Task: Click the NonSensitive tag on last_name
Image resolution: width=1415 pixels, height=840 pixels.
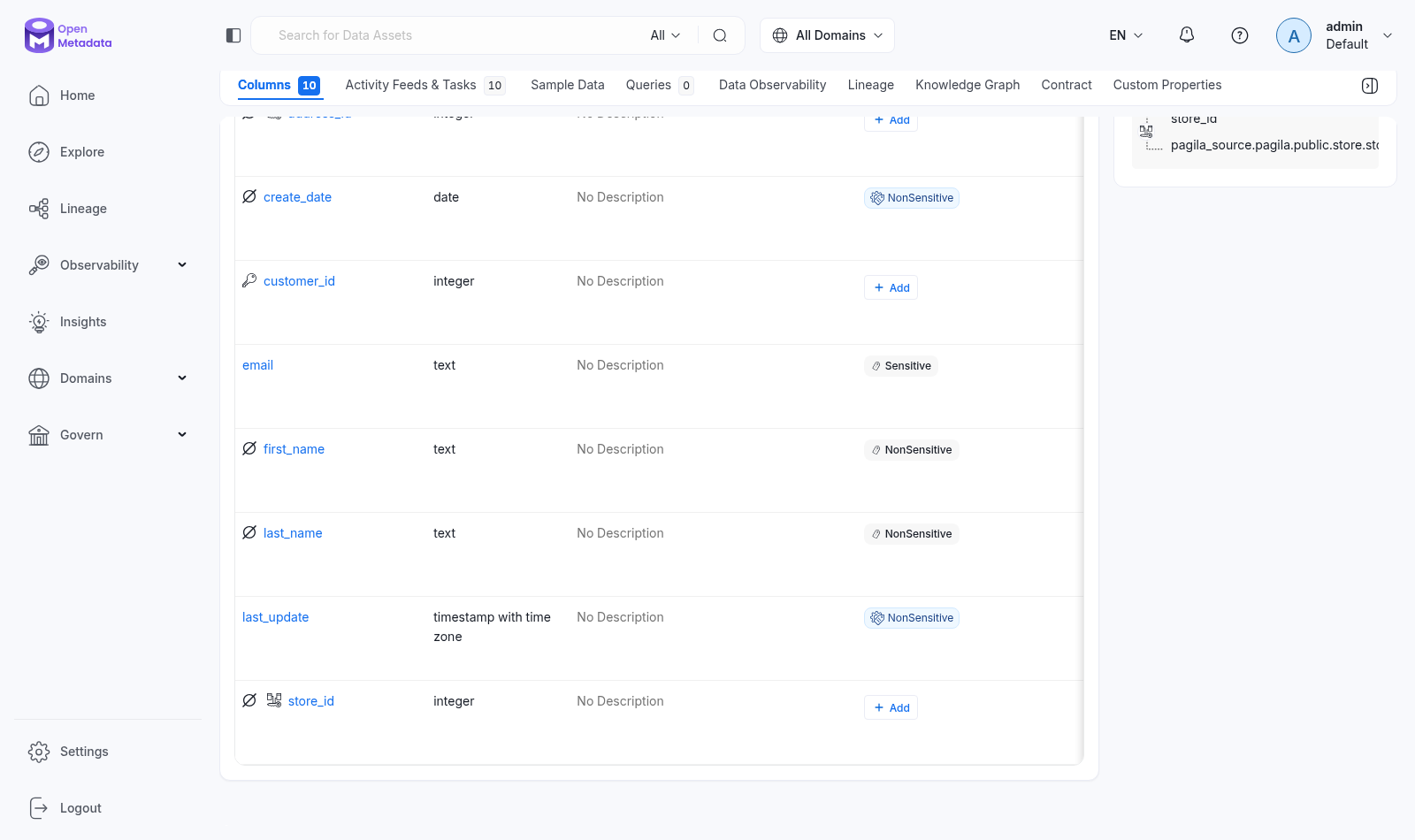Action: (x=912, y=534)
